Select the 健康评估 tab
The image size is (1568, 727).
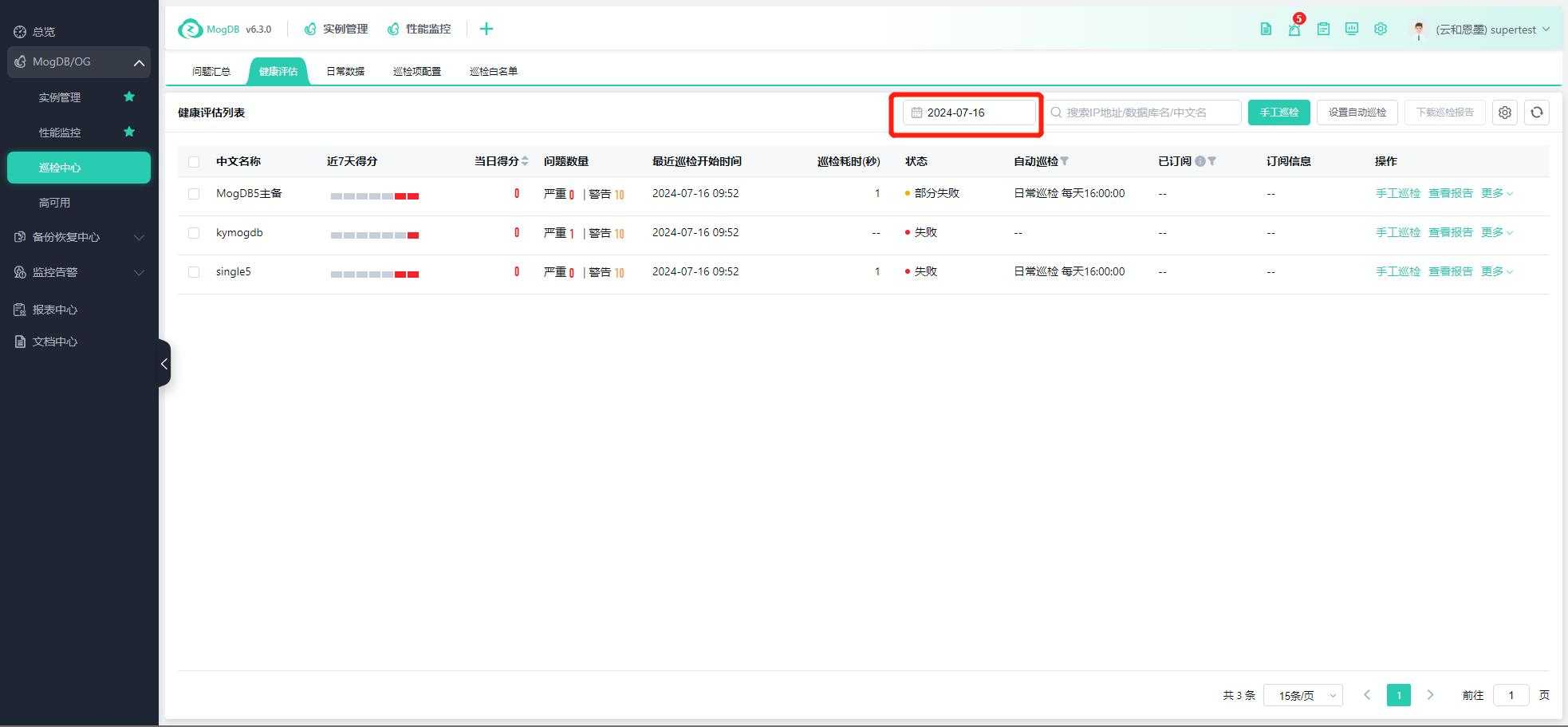(x=278, y=71)
